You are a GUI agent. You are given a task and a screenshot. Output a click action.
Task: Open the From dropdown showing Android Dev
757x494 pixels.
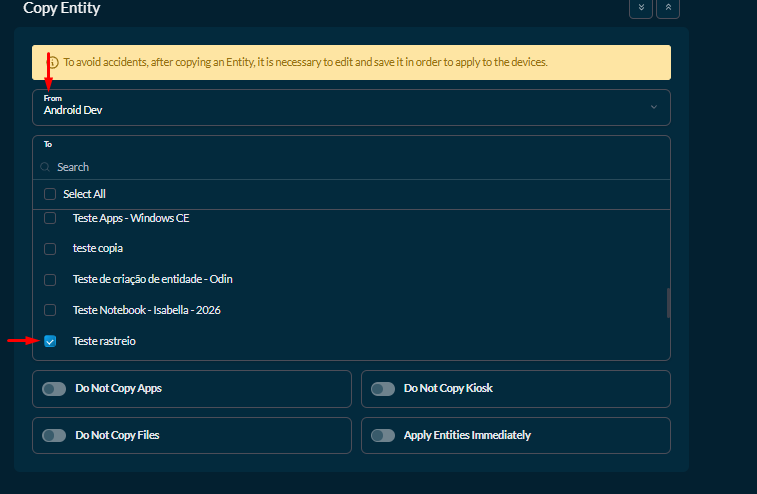point(351,107)
